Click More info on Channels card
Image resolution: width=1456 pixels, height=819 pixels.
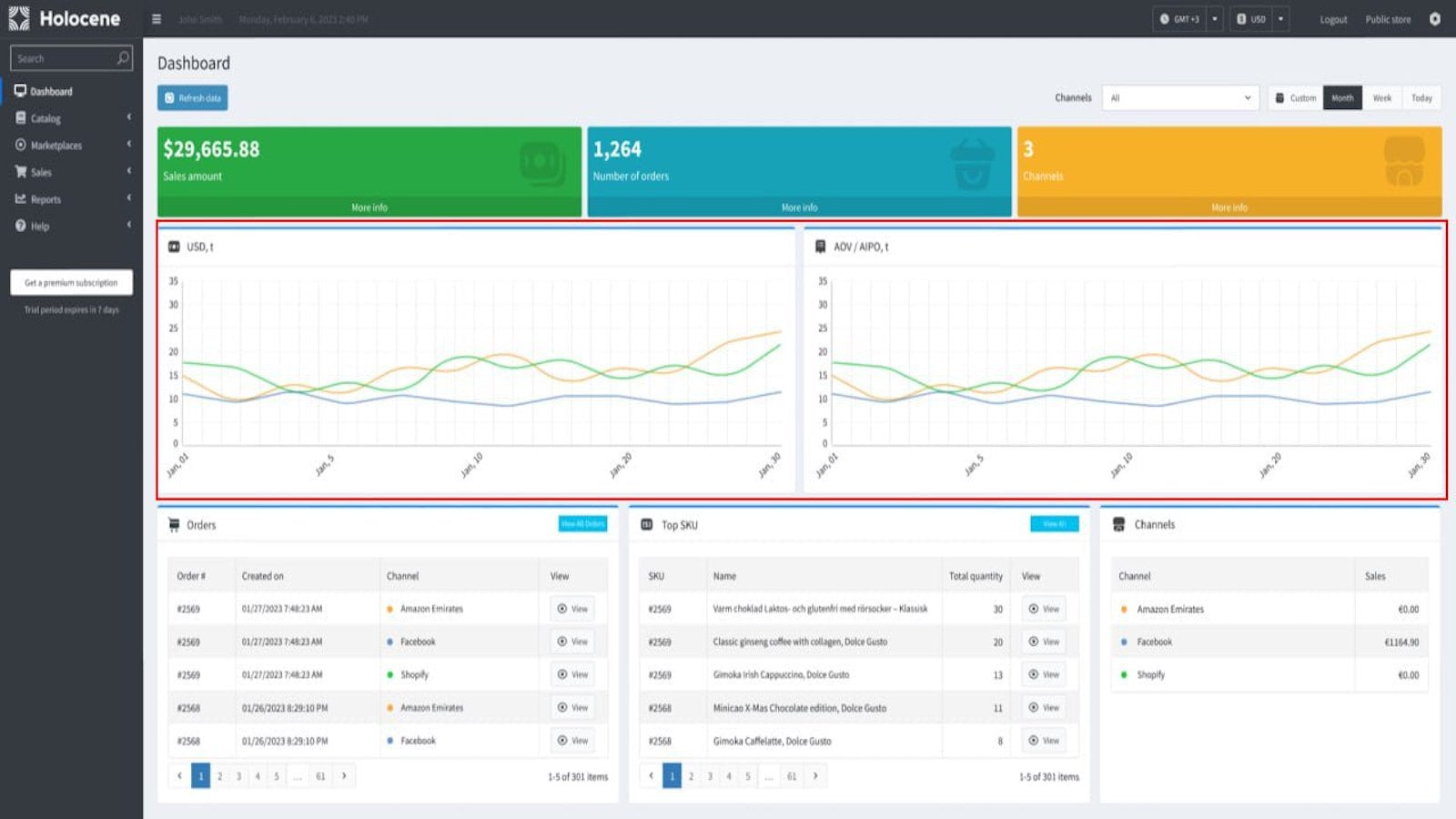coord(1229,207)
